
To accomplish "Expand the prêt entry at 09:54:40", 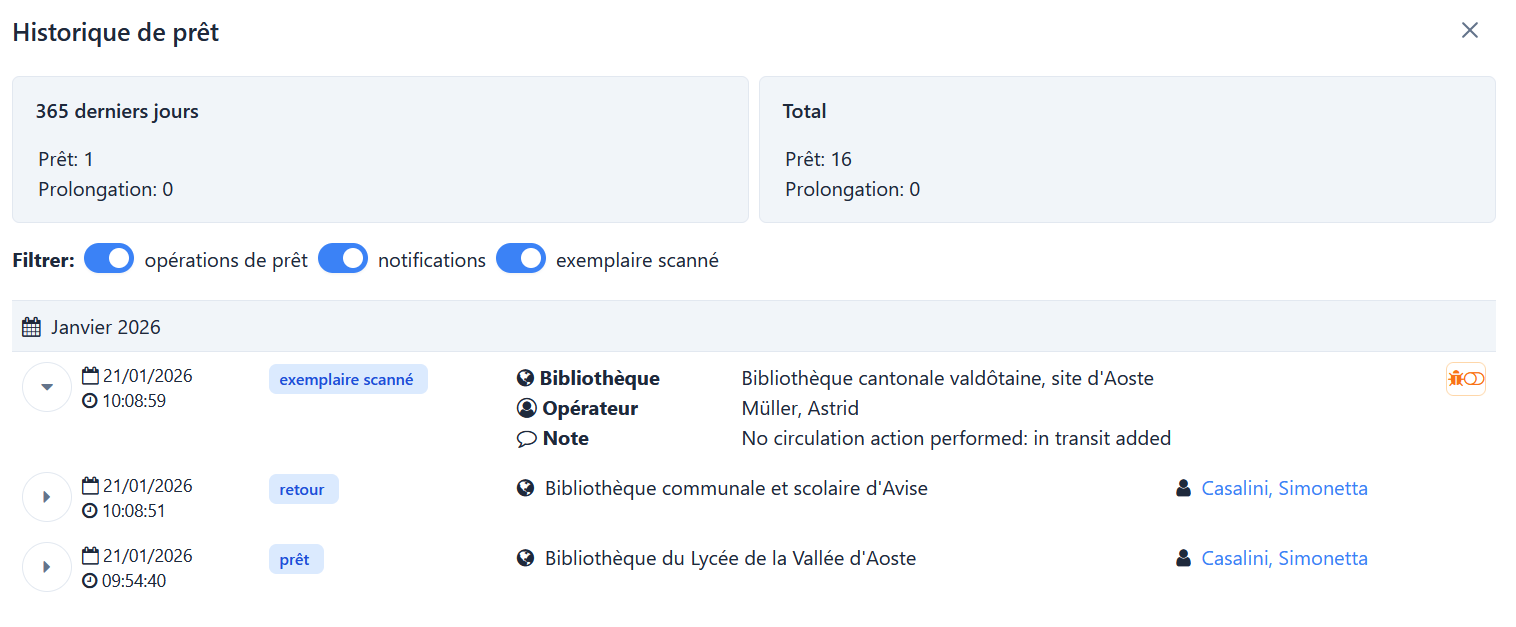I will point(47,567).
